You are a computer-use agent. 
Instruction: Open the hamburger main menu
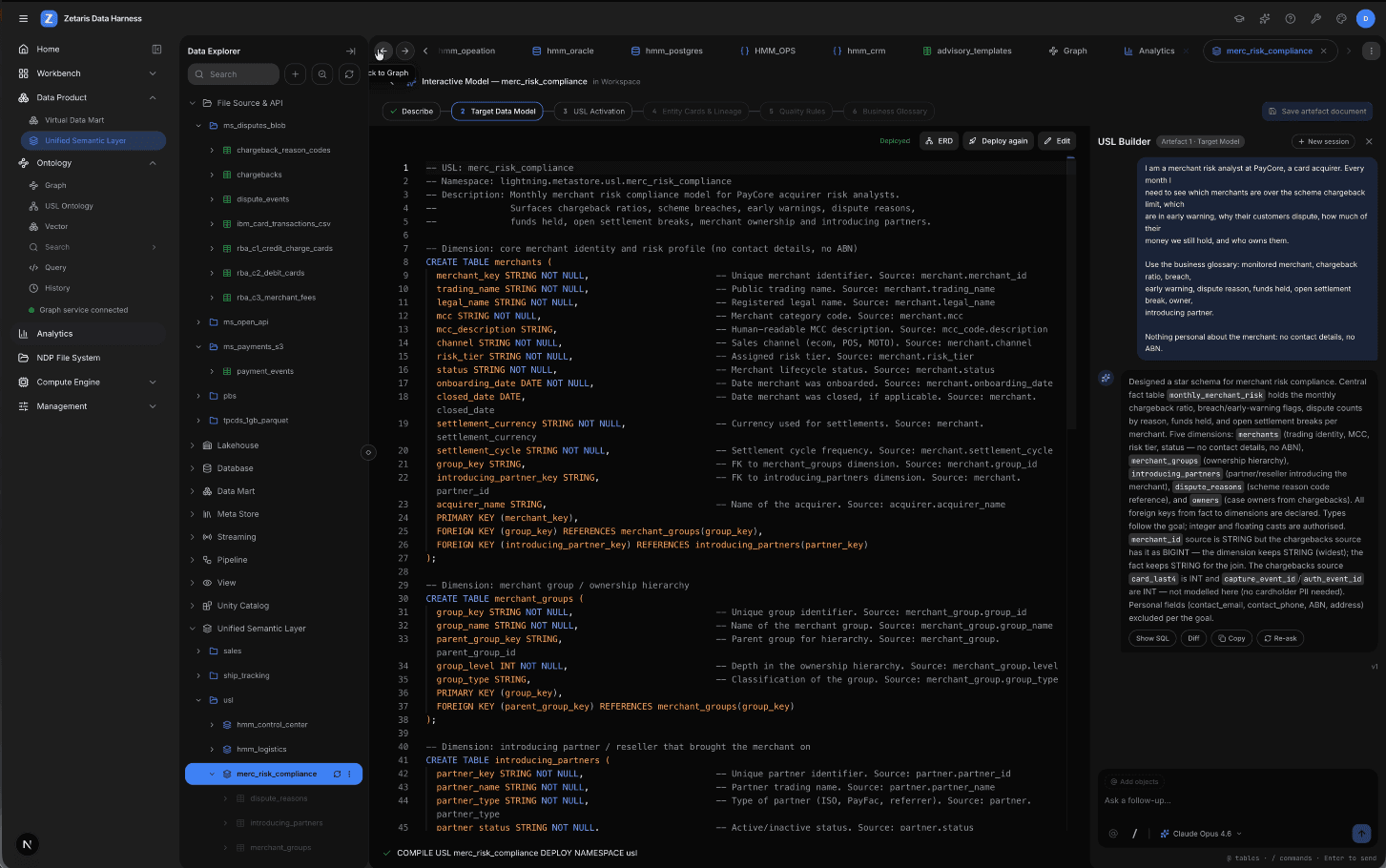(x=23, y=18)
